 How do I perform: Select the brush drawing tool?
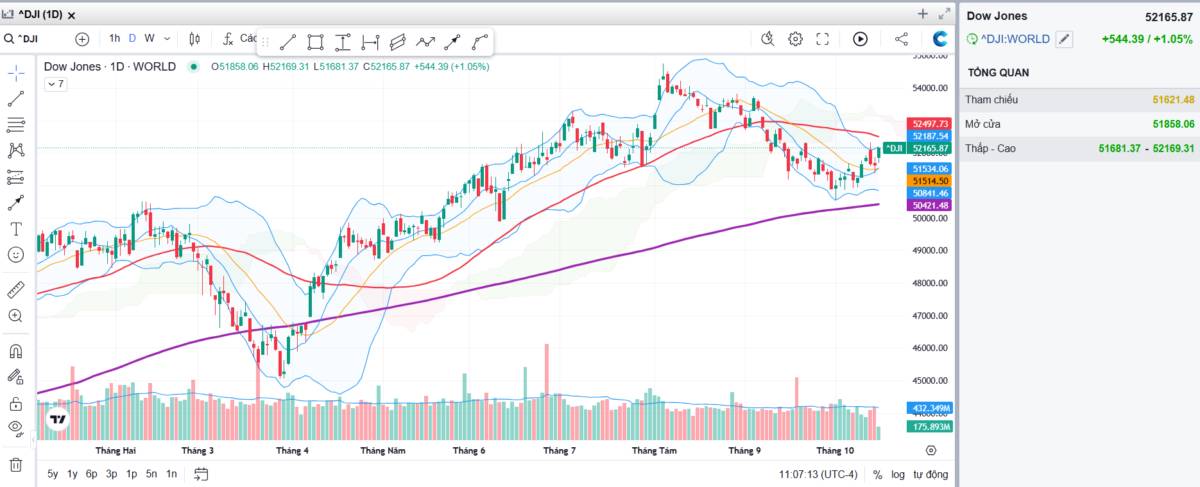(16, 203)
